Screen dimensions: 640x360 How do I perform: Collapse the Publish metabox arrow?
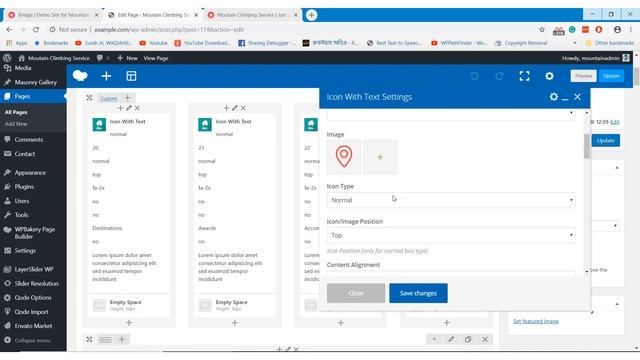coord(617,168)
